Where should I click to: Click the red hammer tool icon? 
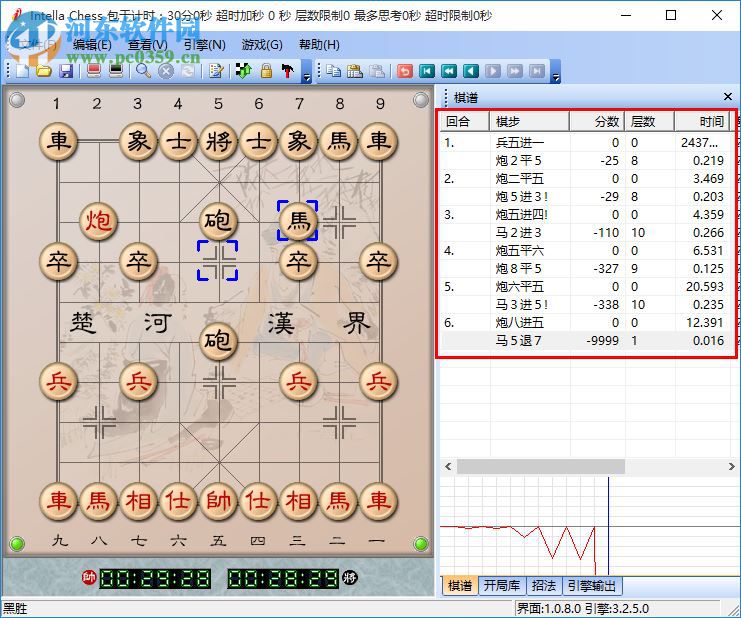(288, 71)
